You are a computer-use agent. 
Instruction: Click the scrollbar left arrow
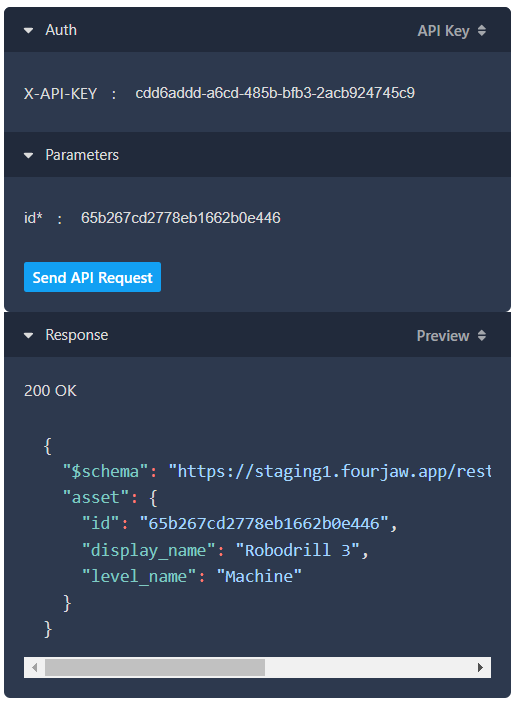pyautogui.click(x=35, y=668)
